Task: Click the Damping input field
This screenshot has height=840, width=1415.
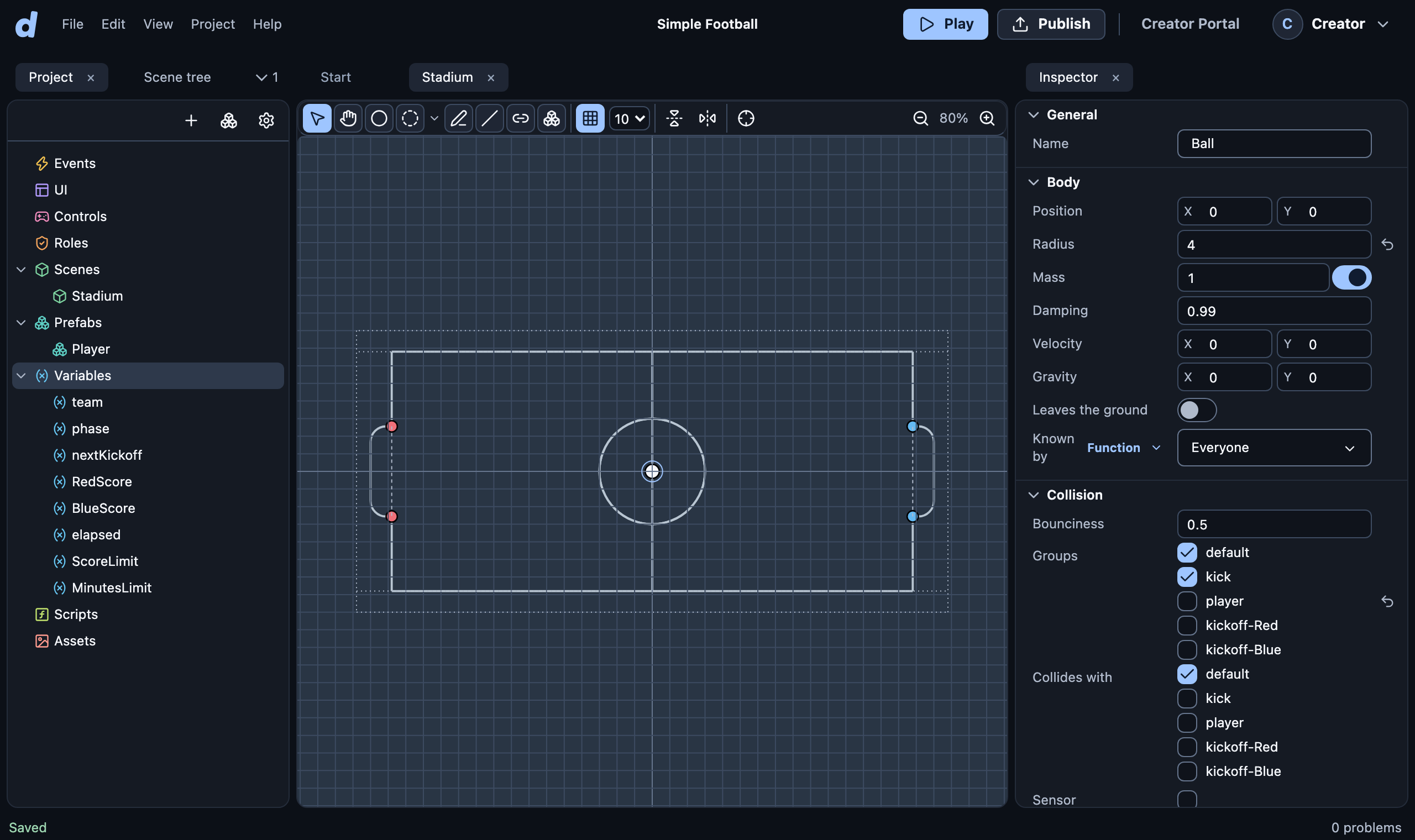Action: tap(1274, 311)
